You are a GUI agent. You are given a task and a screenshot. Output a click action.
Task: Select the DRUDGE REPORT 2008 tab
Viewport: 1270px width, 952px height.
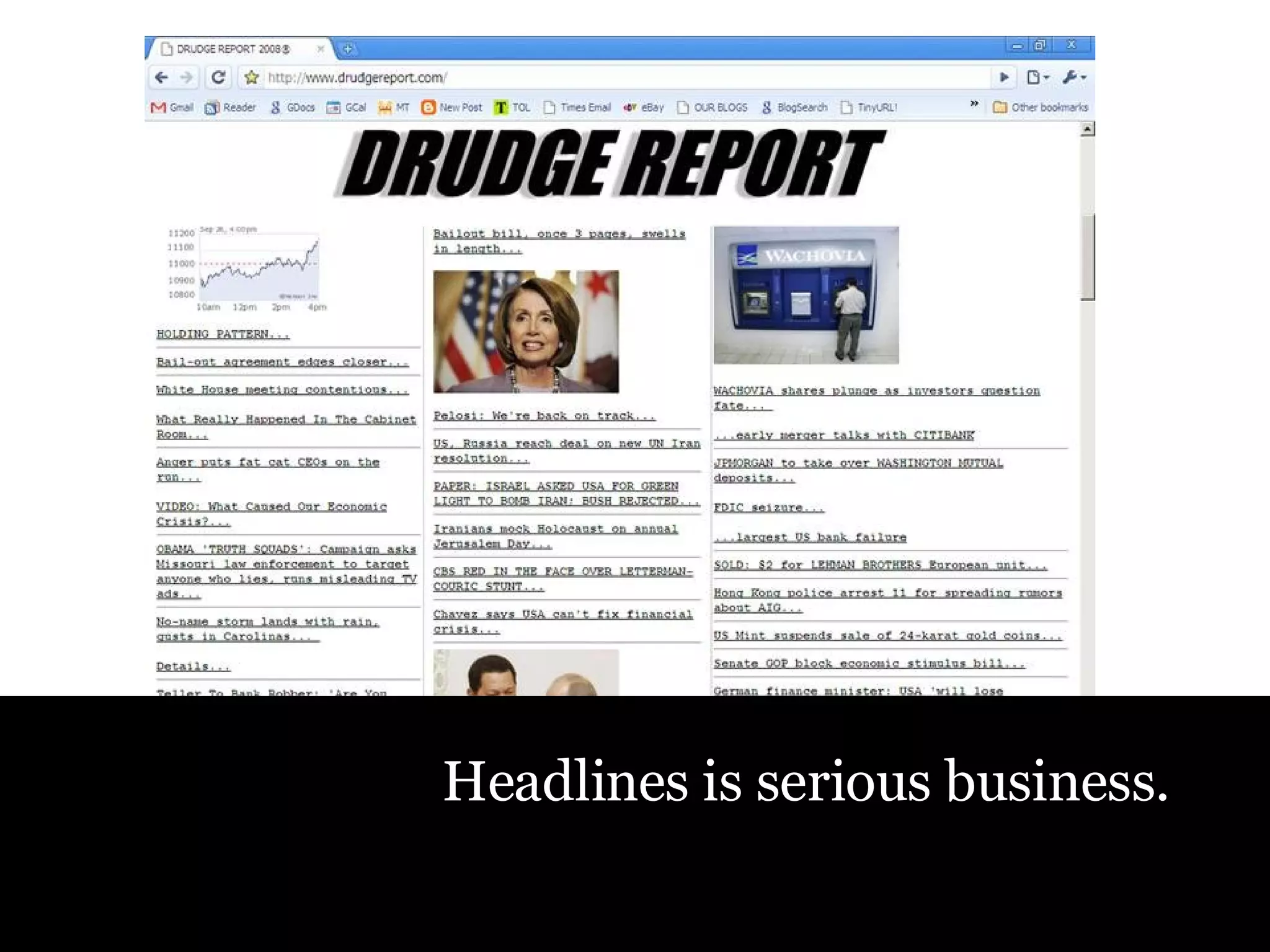pyautogui.click(x=242, y=49)
